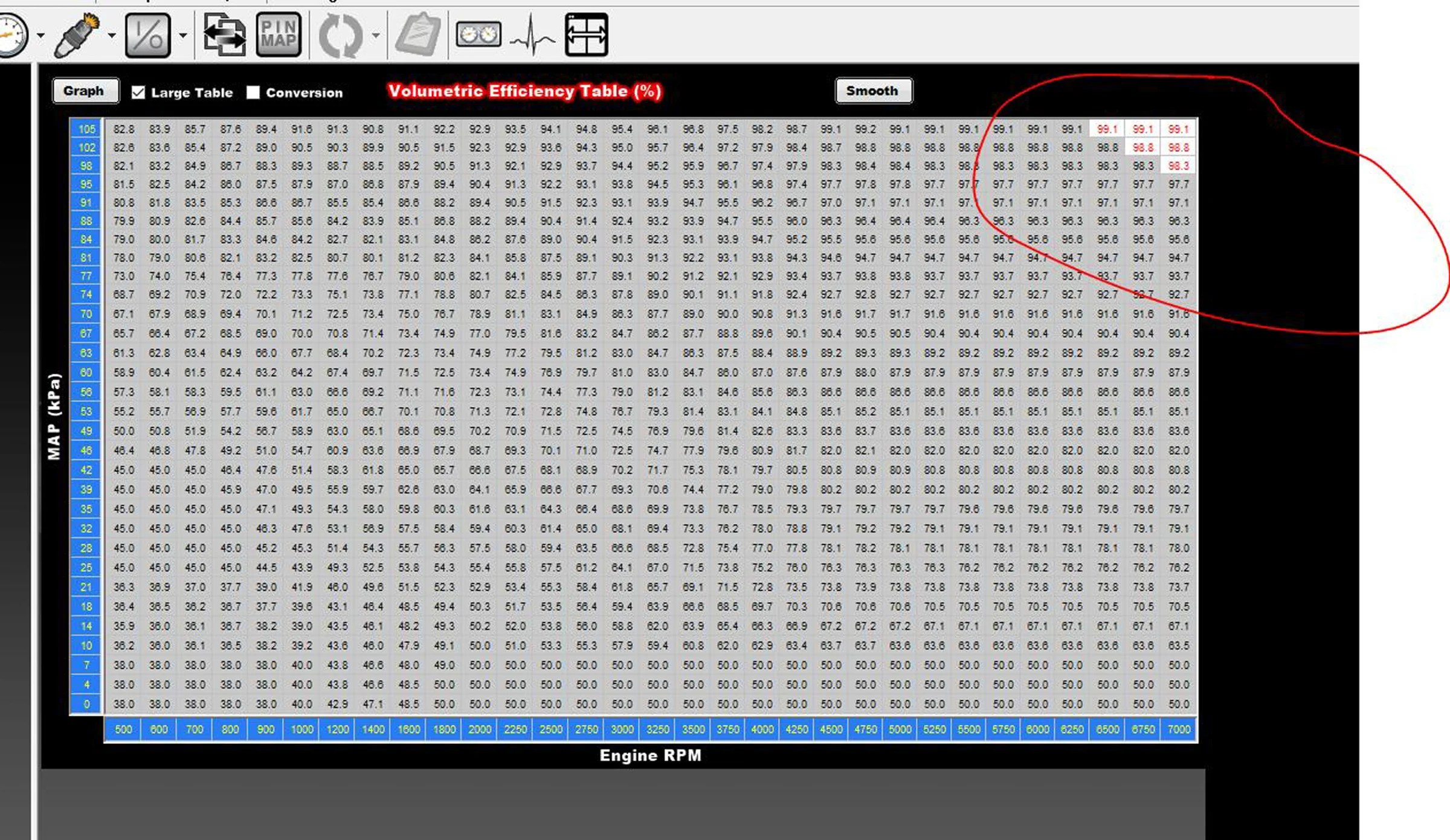Click the heartbeat waveform logging icon
This screenshot has height=840, width=1450.
pos(532,36)
